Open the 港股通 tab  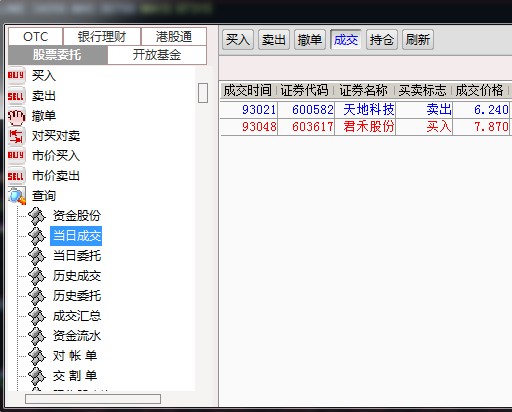pyautogui.click(x=174, y=36)
